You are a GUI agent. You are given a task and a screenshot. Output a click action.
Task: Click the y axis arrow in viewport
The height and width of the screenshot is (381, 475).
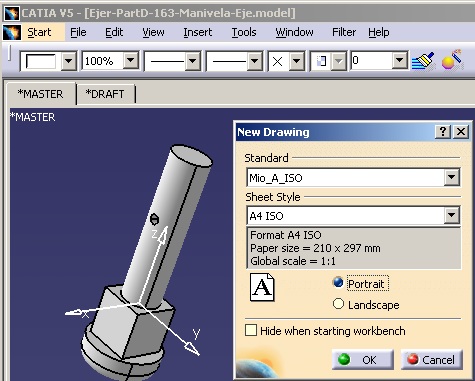tap(191, 348)
